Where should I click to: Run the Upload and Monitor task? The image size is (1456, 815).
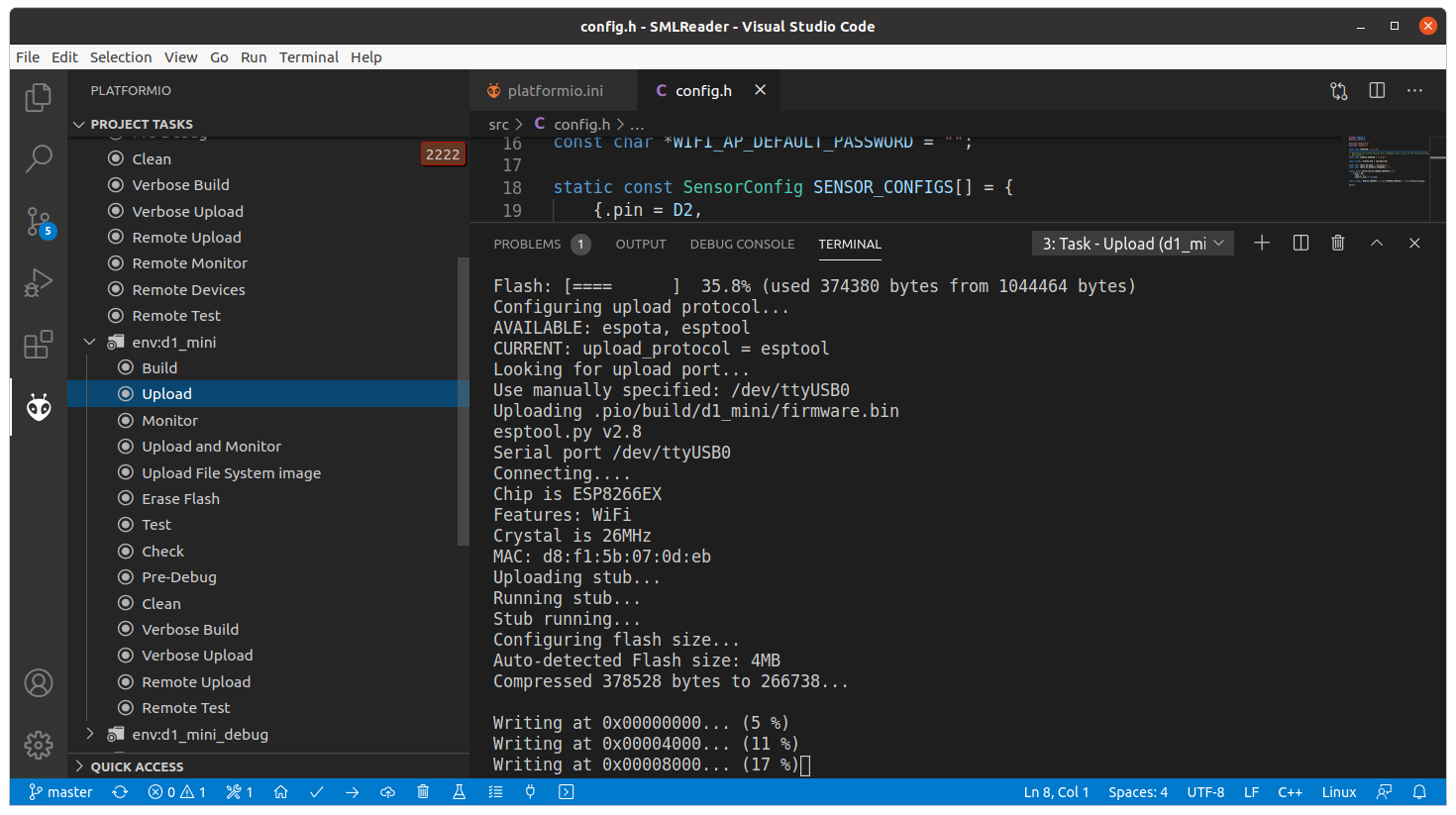click(211, 447)
